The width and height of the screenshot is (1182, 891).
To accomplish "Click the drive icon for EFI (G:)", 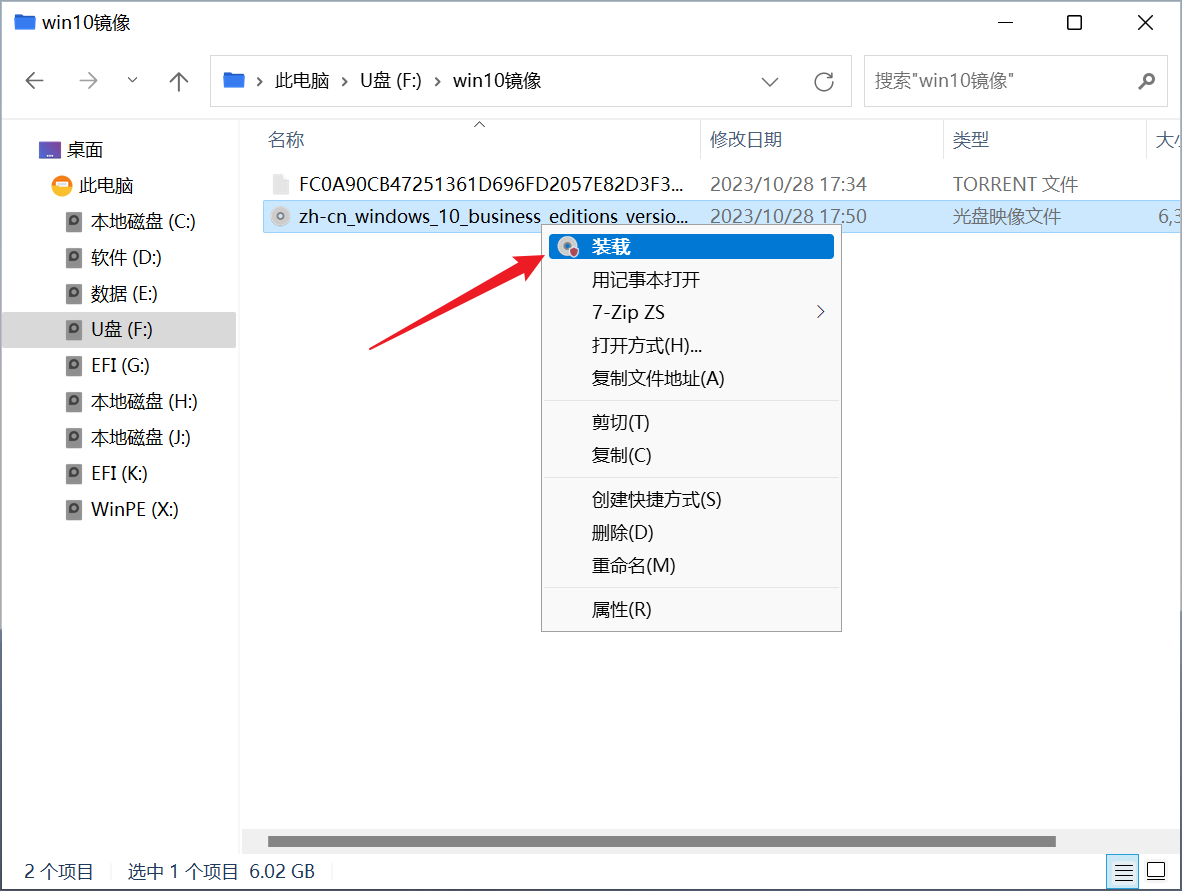I will coord(74,366).
